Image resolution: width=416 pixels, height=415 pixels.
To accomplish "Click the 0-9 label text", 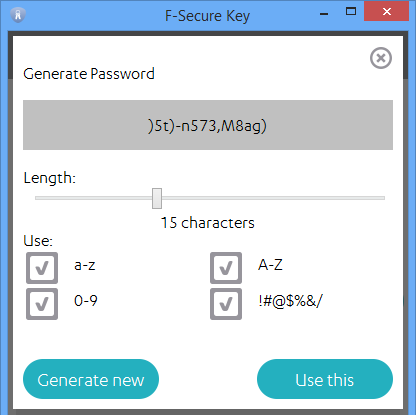I will click(x=86, y=301).
